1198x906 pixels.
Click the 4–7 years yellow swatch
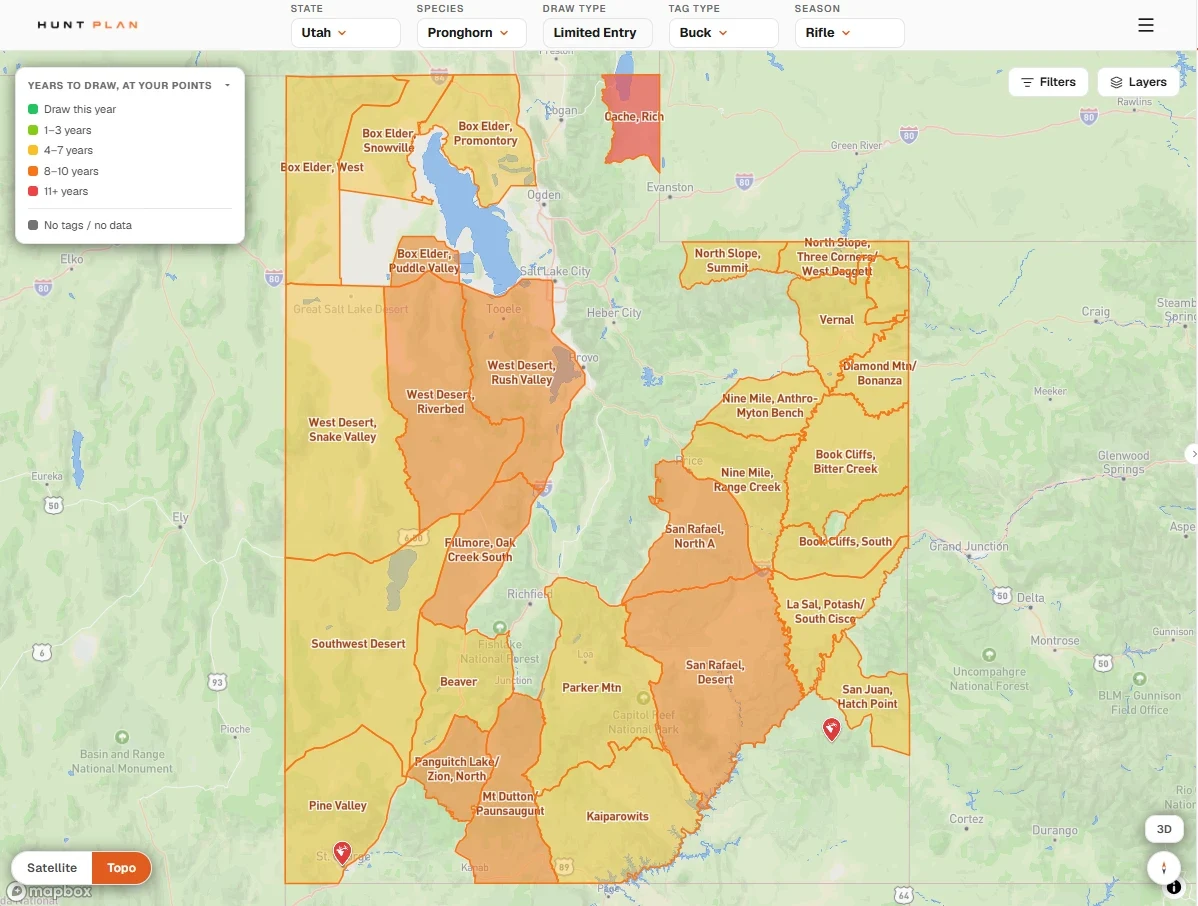tap(33, 150)
